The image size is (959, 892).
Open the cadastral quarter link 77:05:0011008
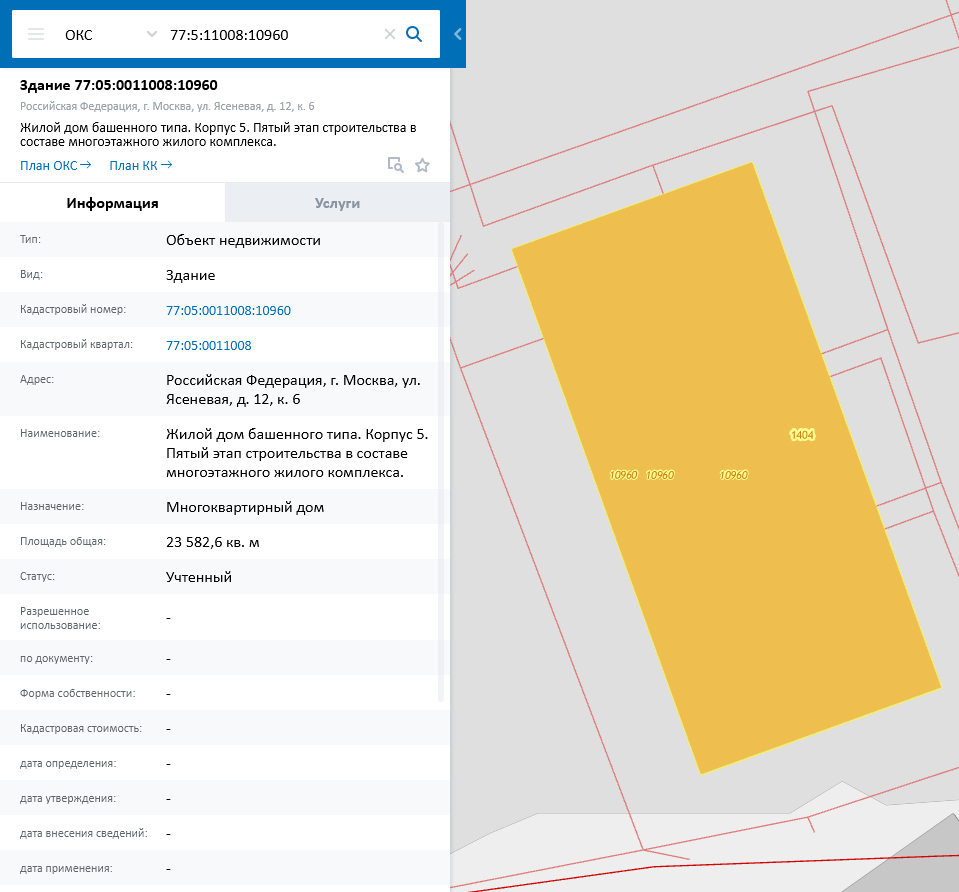(x=208, y=345)
